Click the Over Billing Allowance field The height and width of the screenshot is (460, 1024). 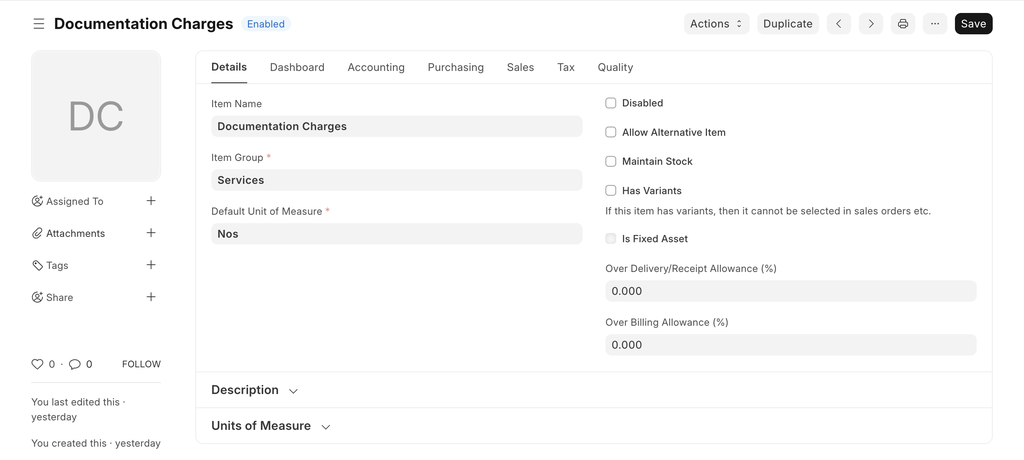point(790,345)
